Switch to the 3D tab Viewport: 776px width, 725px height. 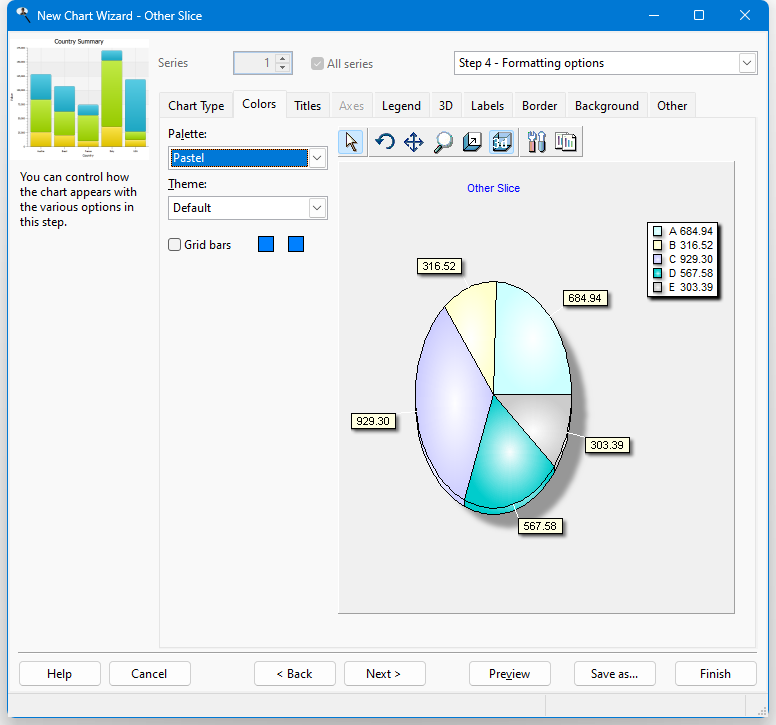point(446,106)
